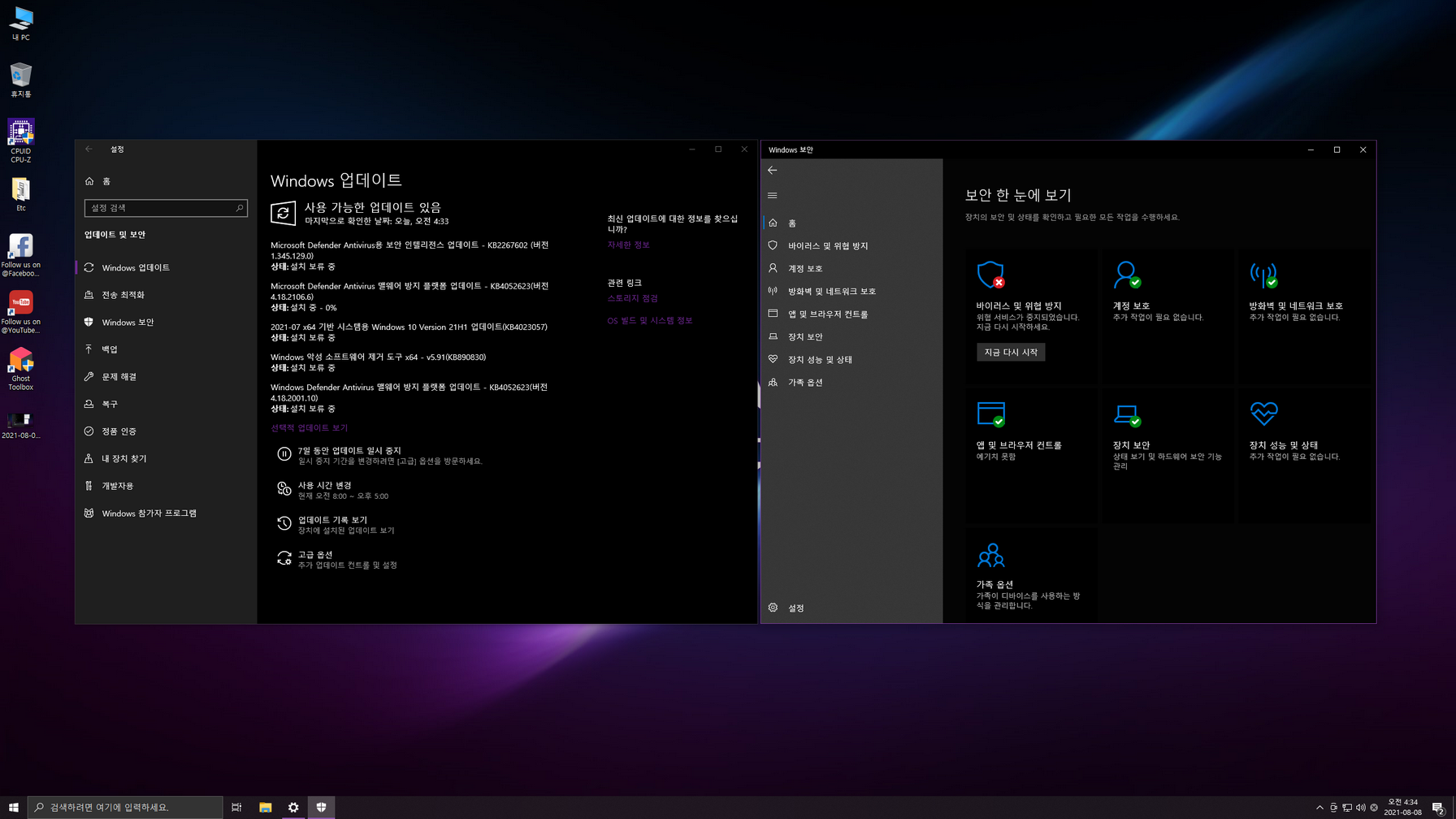
Task: Open the Etc folder desktop icon
Action: (x=21, y=194)
